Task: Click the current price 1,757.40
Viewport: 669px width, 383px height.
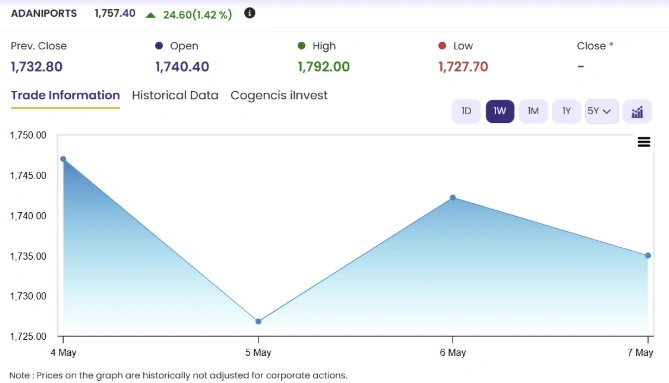Action: point(115,13)
